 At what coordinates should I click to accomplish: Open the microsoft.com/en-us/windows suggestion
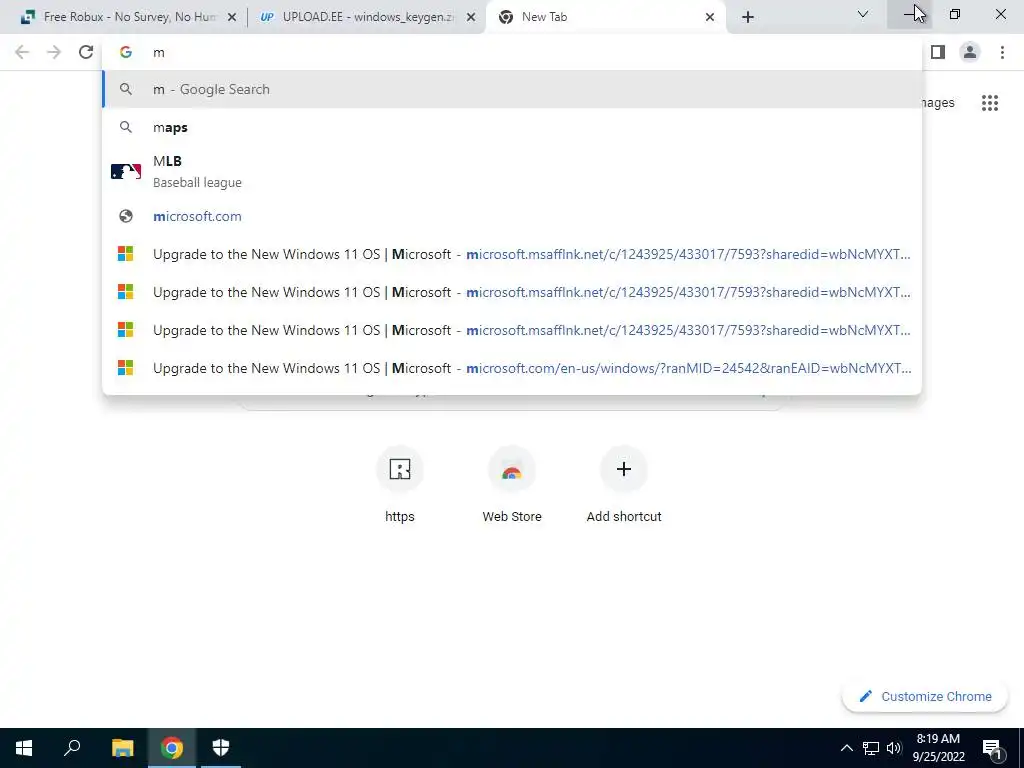coord(512,368)
